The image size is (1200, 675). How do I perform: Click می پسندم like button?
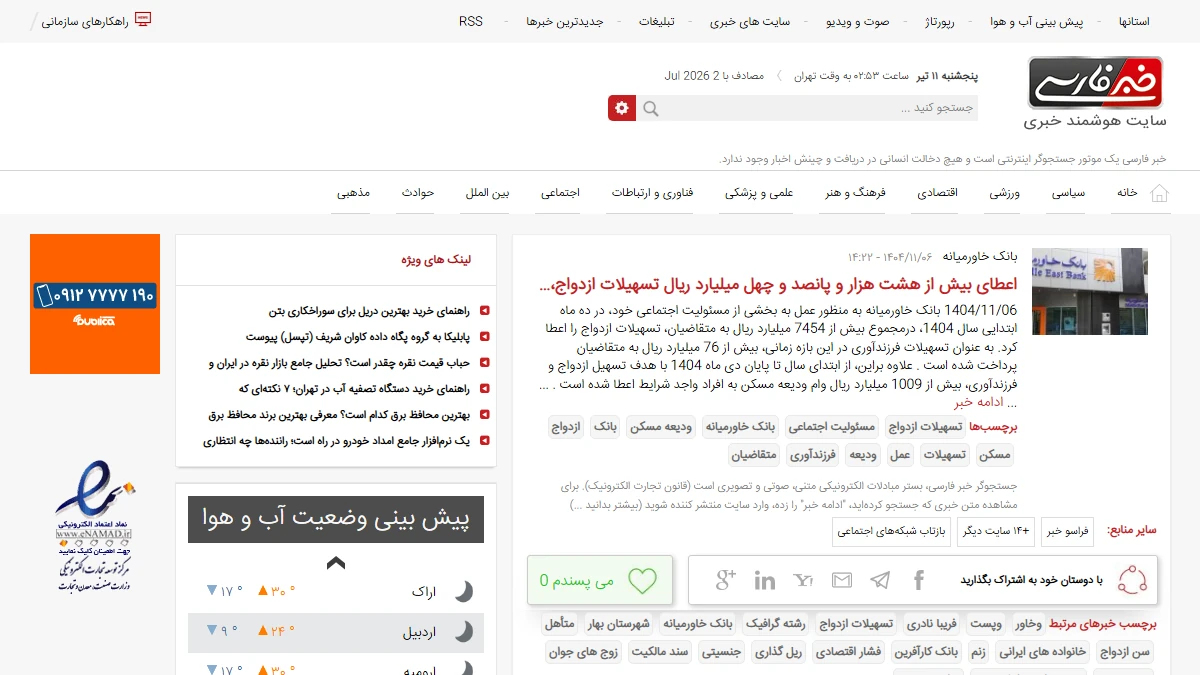point(599,580)
